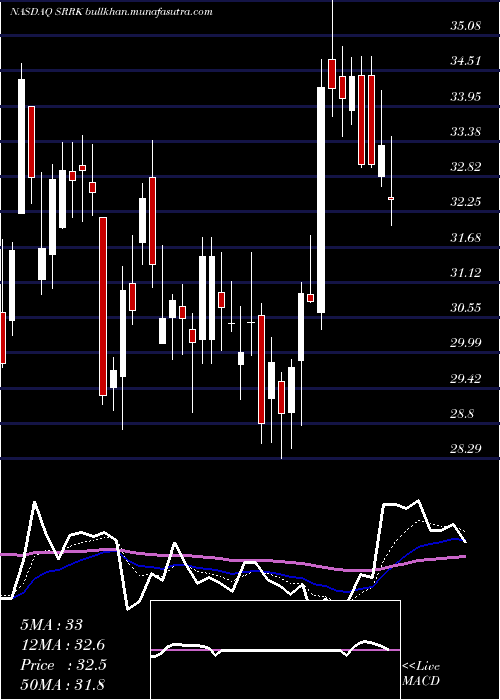Click the 31.68 price axis label
Viewport: 500px width, 700px height.
pyautogui.click(x=465, y=237)
